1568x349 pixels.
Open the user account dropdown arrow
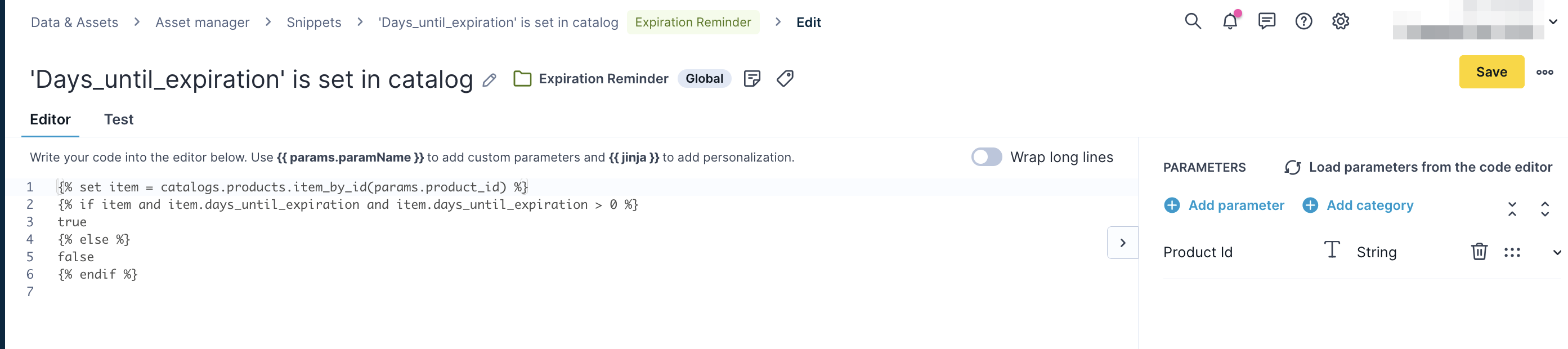pyautogui.click(x=1553, y=22)
